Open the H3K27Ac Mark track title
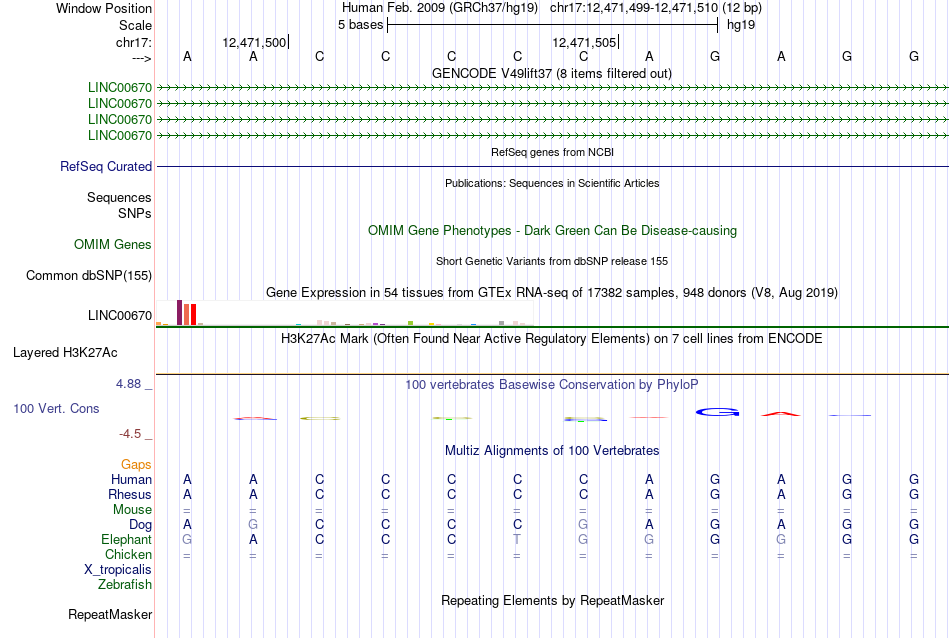This screenshot has width=950, height=638. pyautogui.click(x=551, y=339)
